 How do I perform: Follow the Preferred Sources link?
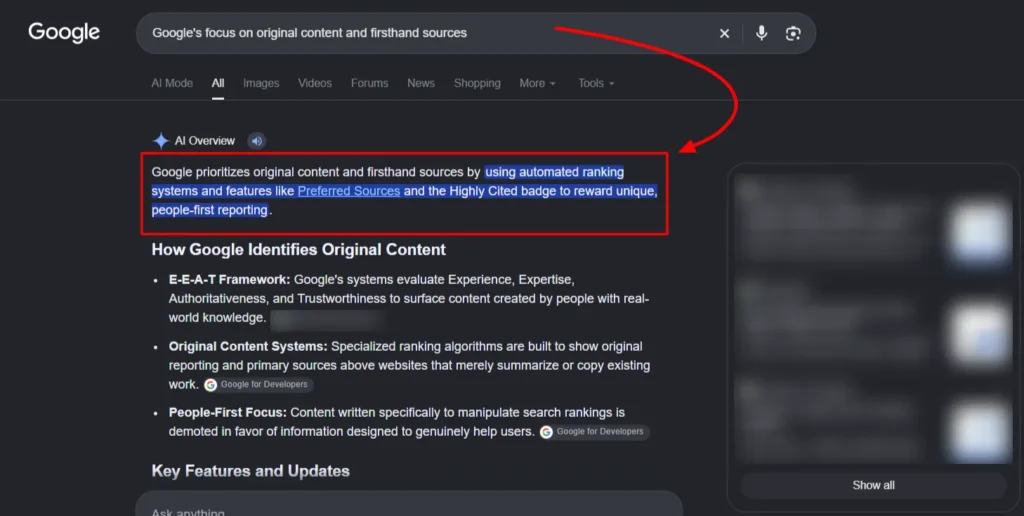coord(349,191)
